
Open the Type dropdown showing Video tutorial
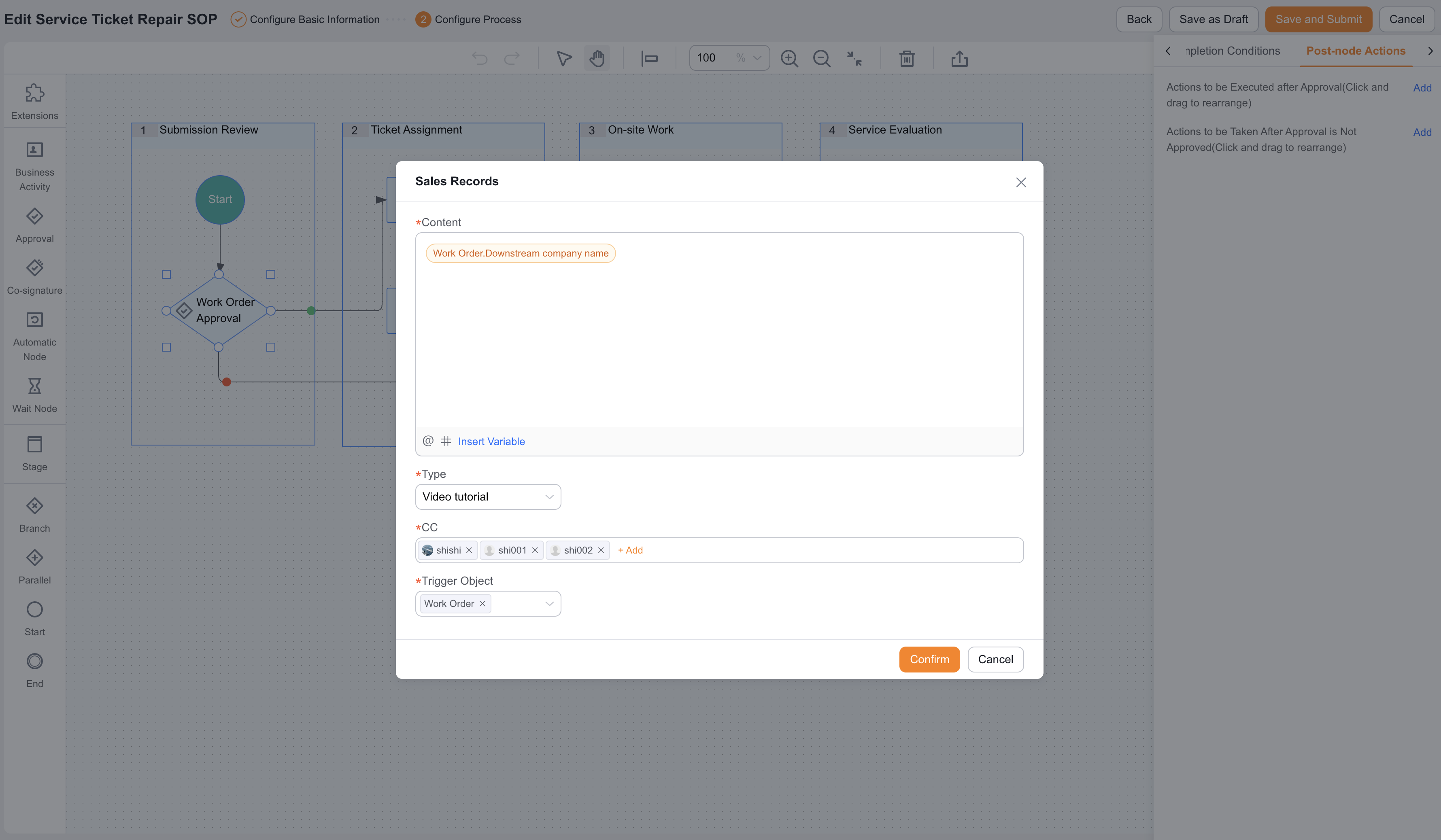click(x=488, y=496)
